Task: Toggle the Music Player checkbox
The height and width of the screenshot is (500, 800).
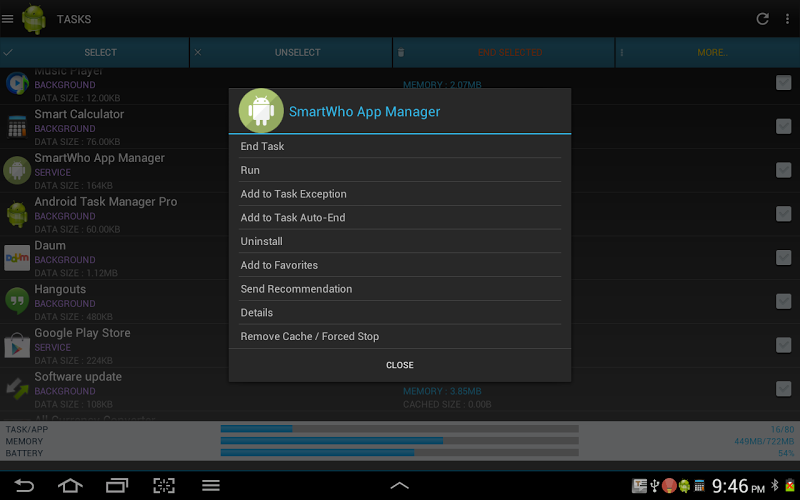Action: [783, 83]
